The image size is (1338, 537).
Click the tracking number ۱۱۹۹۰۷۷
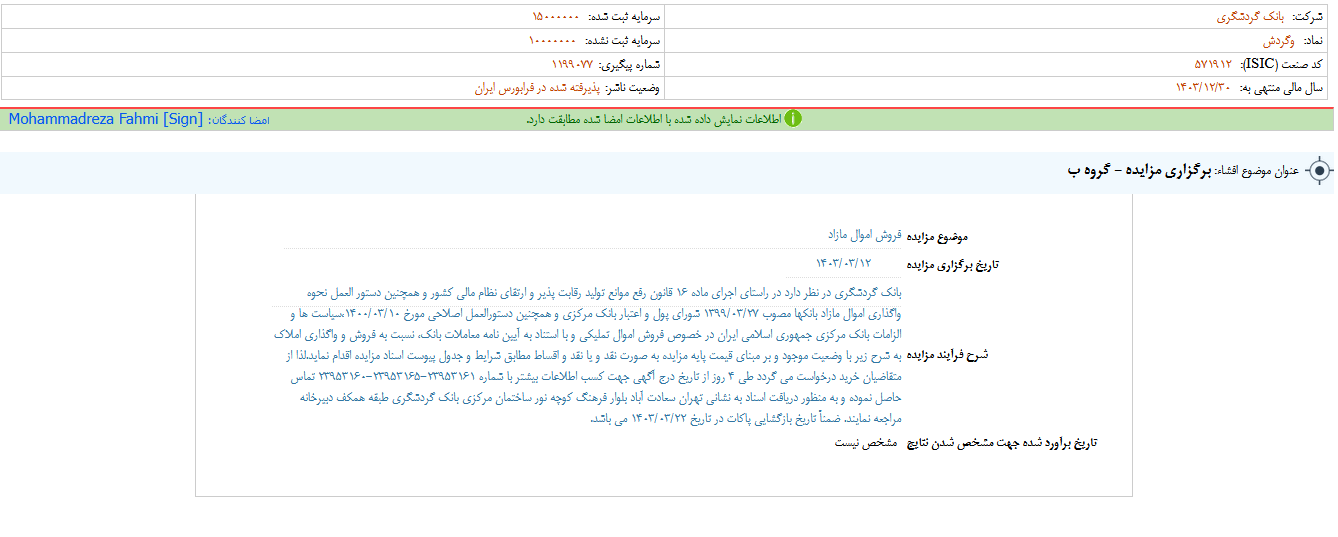(x=559, y=64)
